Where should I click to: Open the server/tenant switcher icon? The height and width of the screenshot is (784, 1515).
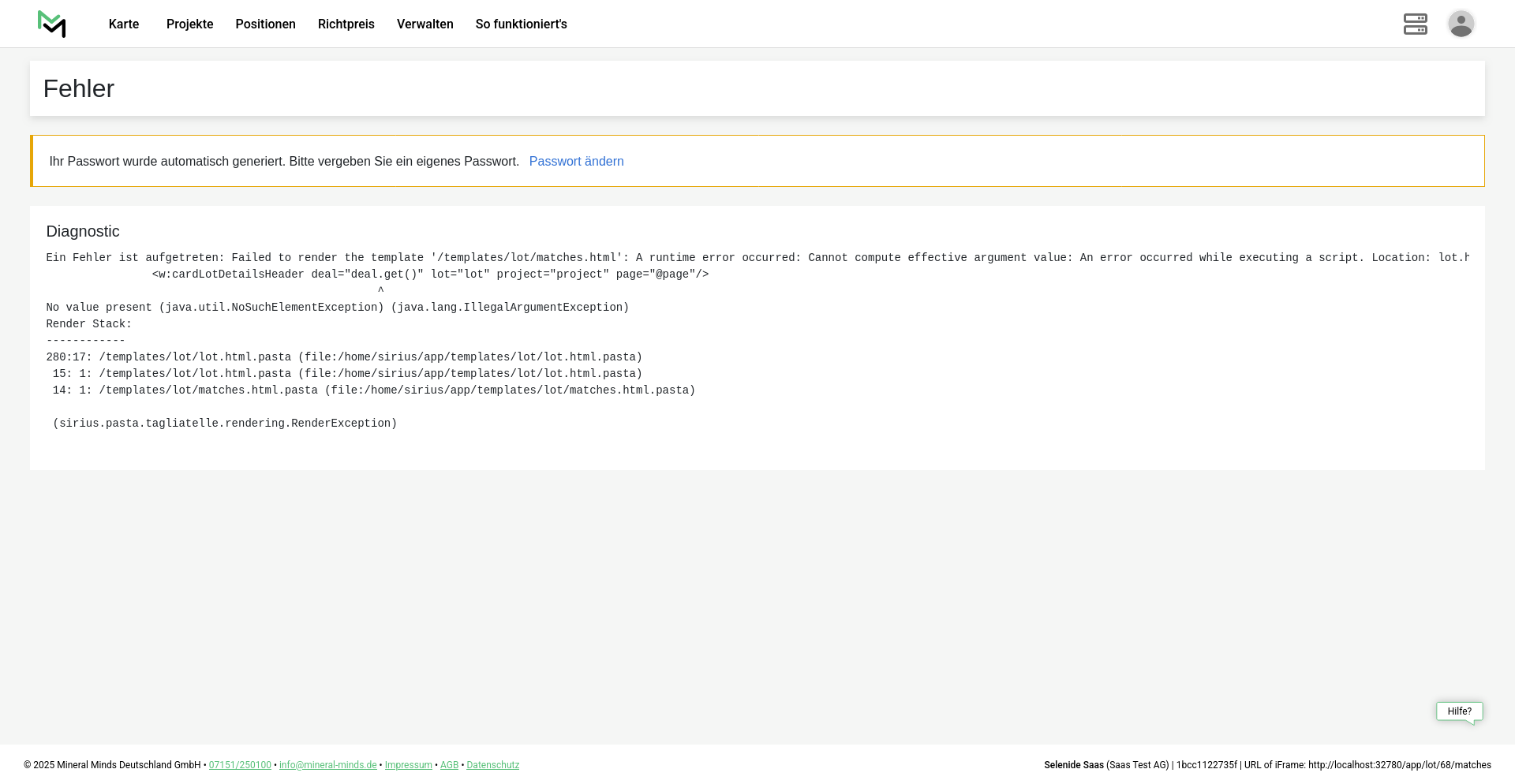[x=1415, y=24]
